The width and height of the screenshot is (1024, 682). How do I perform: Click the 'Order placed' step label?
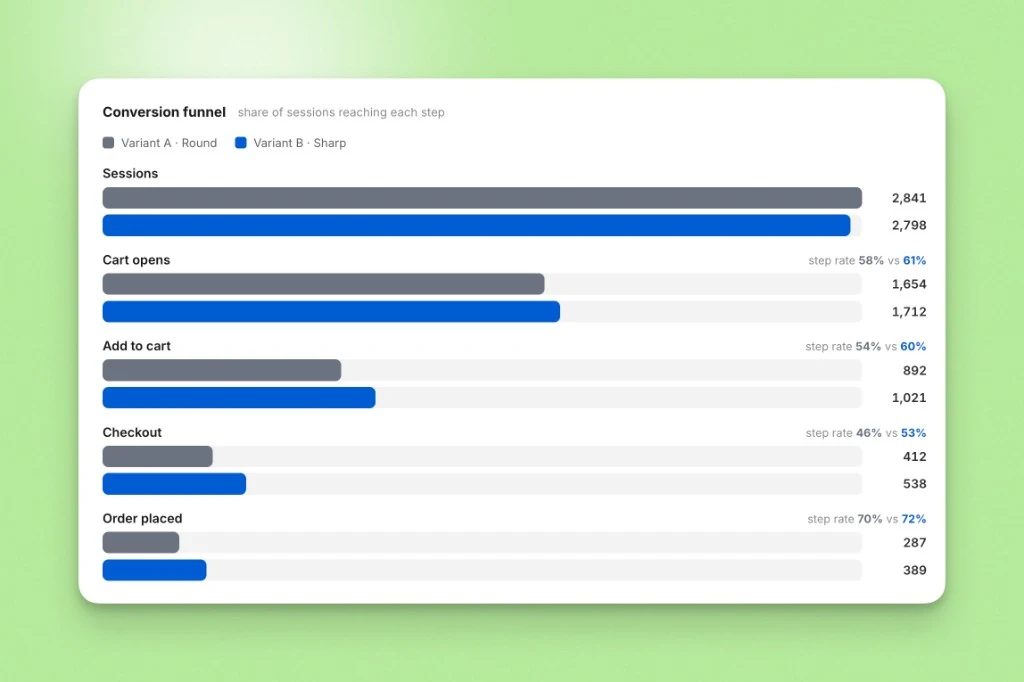point(142,519)
